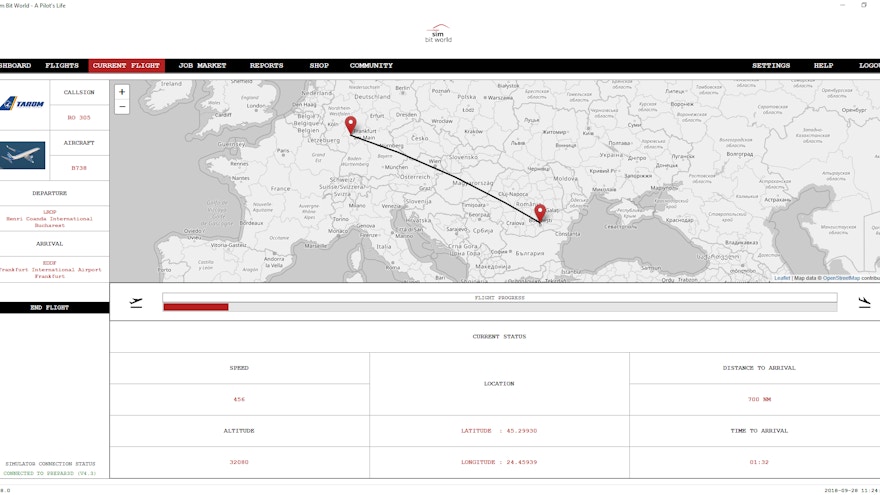The width and height of the screenshot is (880, 495).
Task: Open the Flights menu
Action: (x=62, y=66)
